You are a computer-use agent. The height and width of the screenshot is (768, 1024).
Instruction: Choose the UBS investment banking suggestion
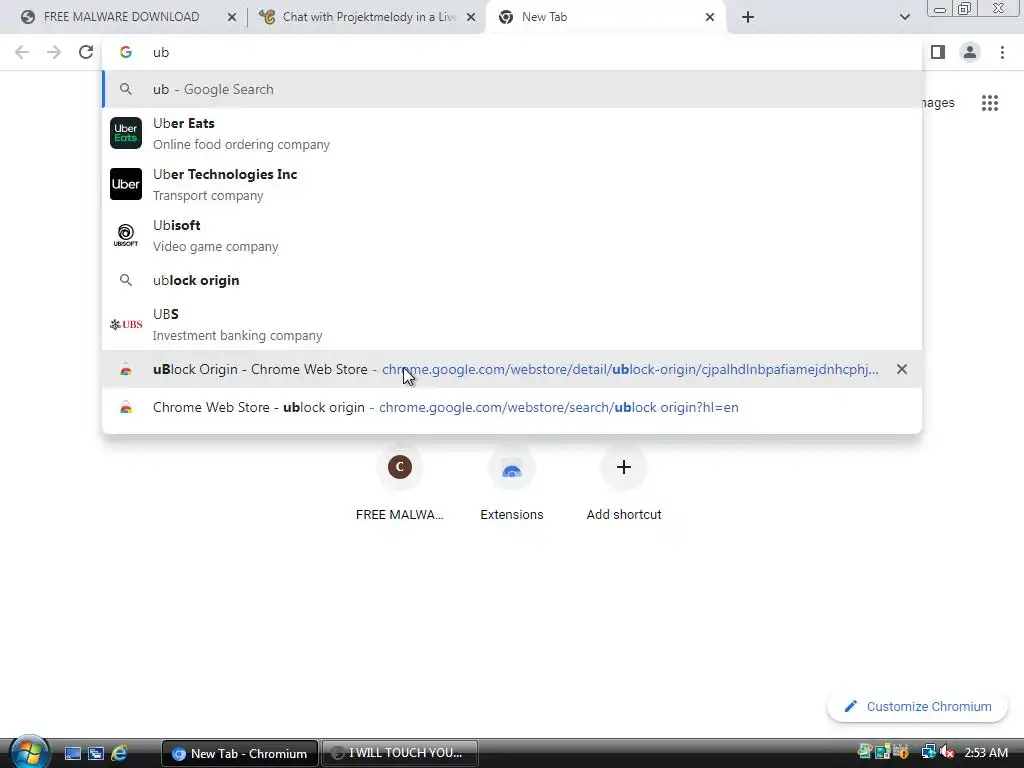[x=238, y=325]
